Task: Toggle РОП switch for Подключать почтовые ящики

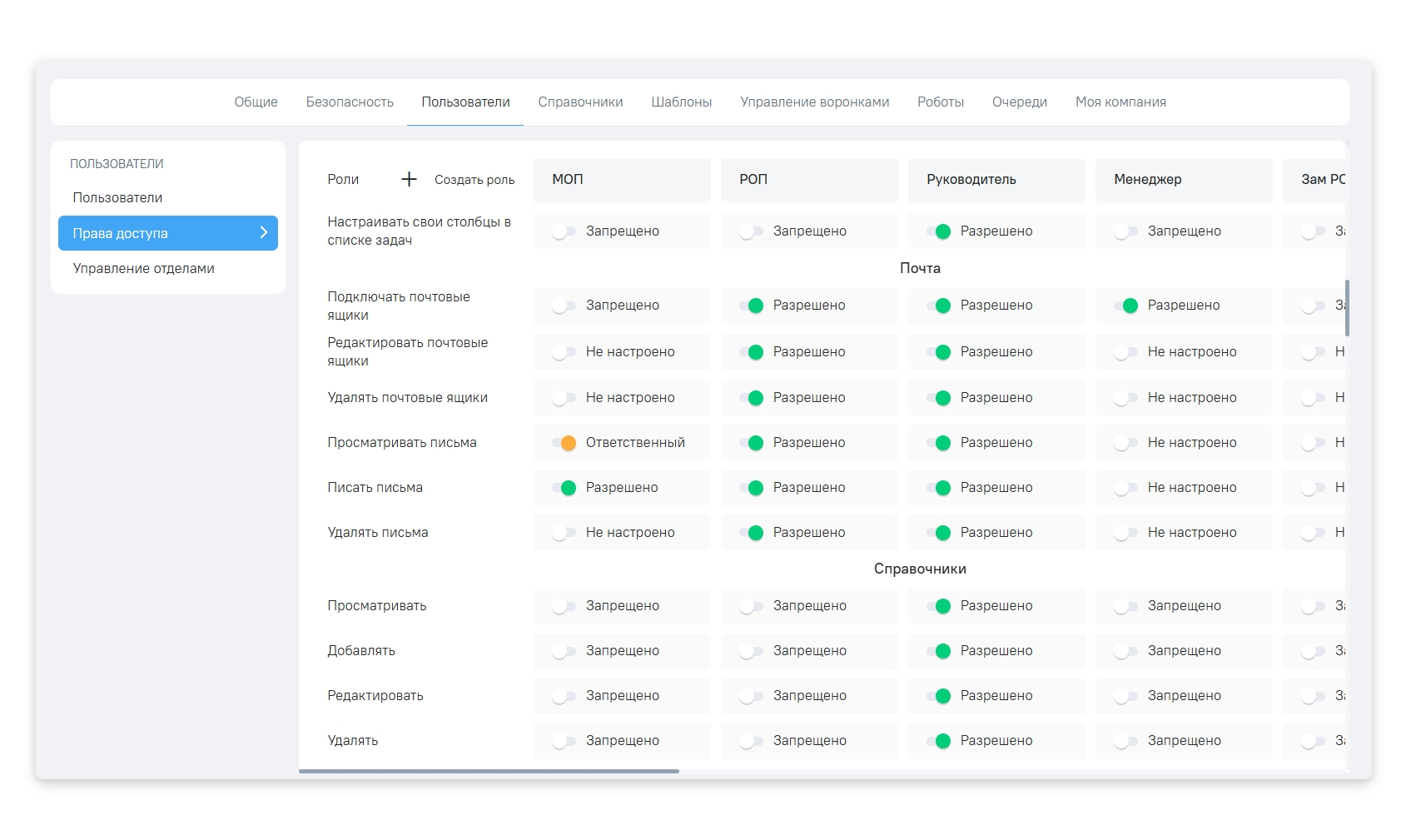Action: (752, 306)
